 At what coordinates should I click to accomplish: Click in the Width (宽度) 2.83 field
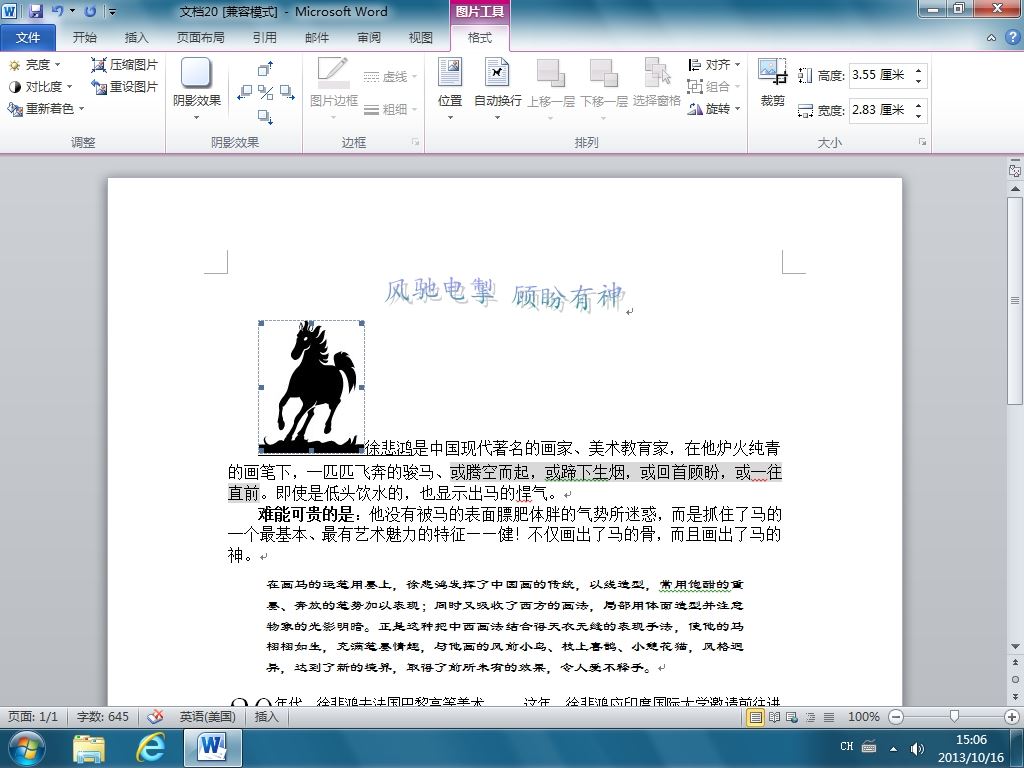click(x=880, y=110)
